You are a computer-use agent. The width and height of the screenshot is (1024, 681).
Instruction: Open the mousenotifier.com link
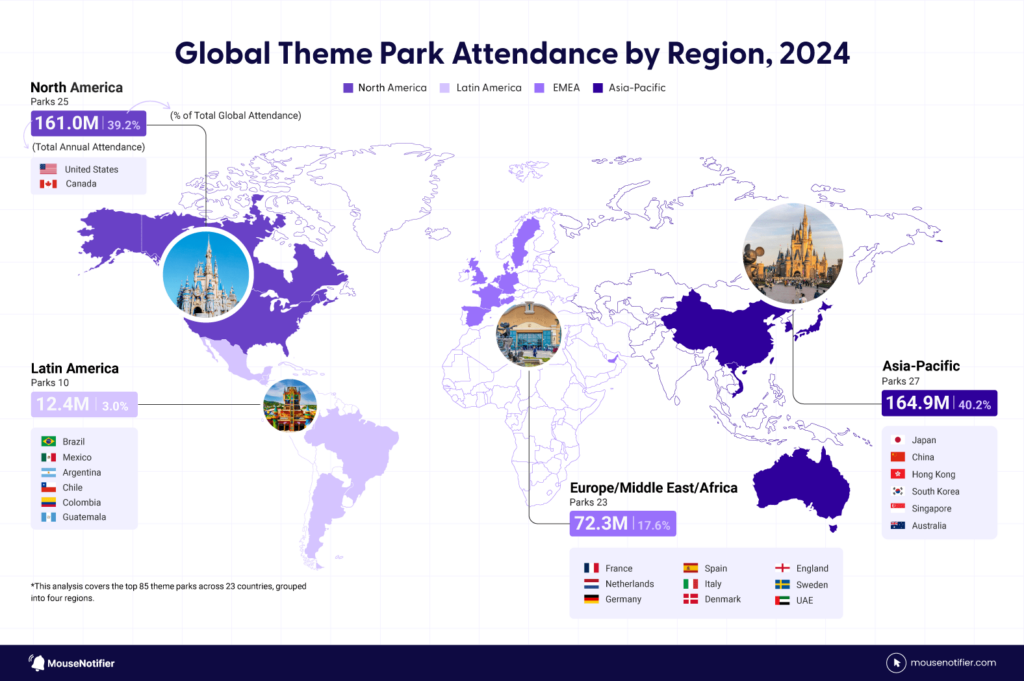tap(955, 662)
